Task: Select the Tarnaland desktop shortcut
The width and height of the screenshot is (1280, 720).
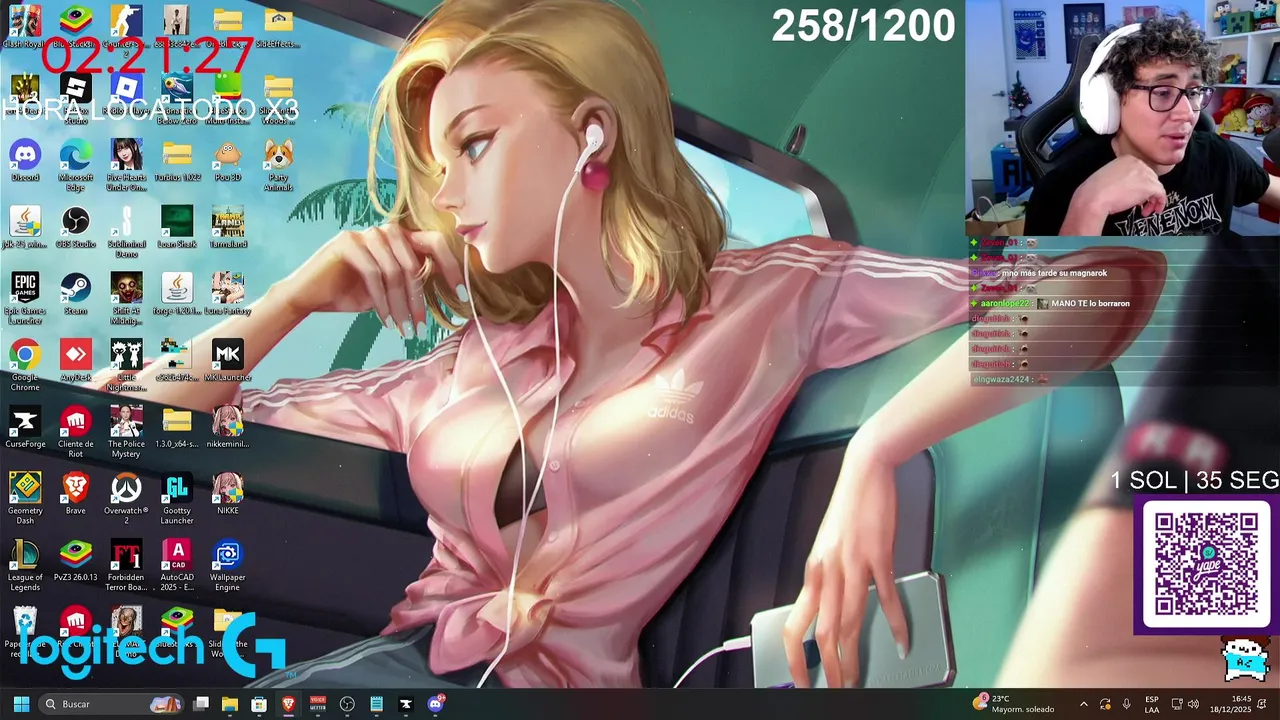Action: pyautogui.click(x=228, y=227)
